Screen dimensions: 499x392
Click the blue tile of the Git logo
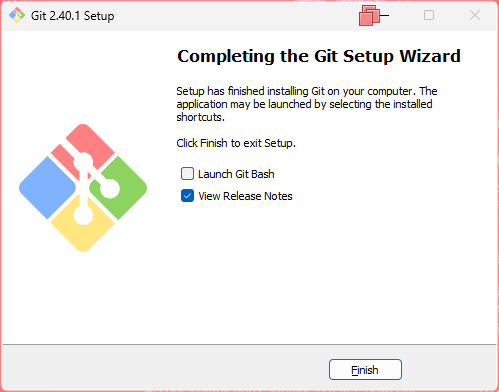tap(48, 188)
